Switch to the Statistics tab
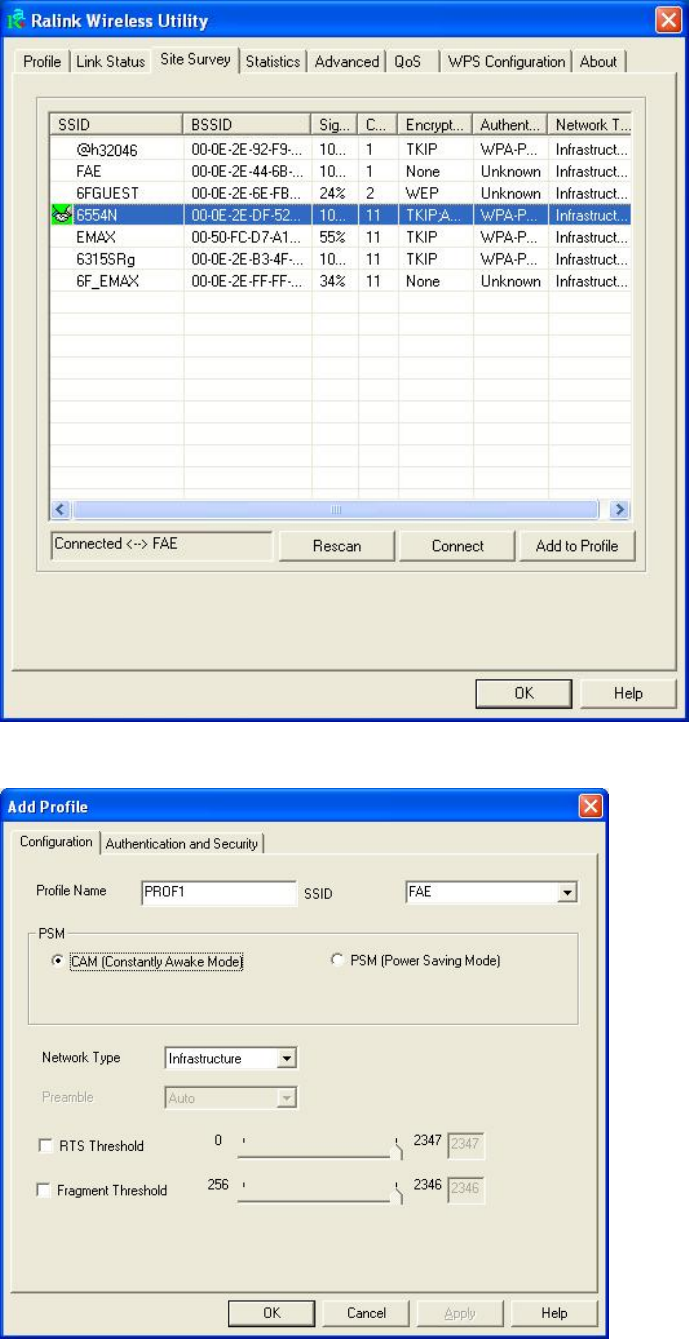 273,62
